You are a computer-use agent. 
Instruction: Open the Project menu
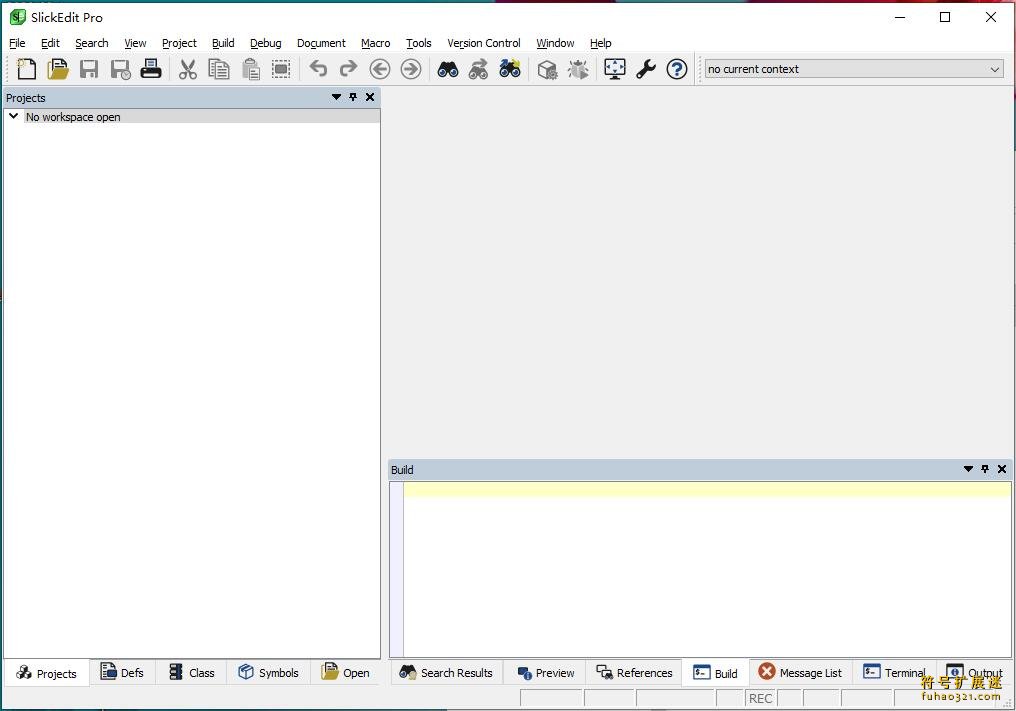(x=179, y=43)
